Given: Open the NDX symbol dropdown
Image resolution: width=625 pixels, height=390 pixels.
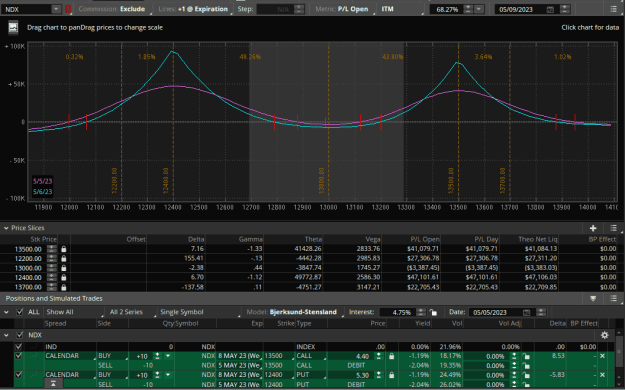Looking at the screenshot, I should coord(56,9).
